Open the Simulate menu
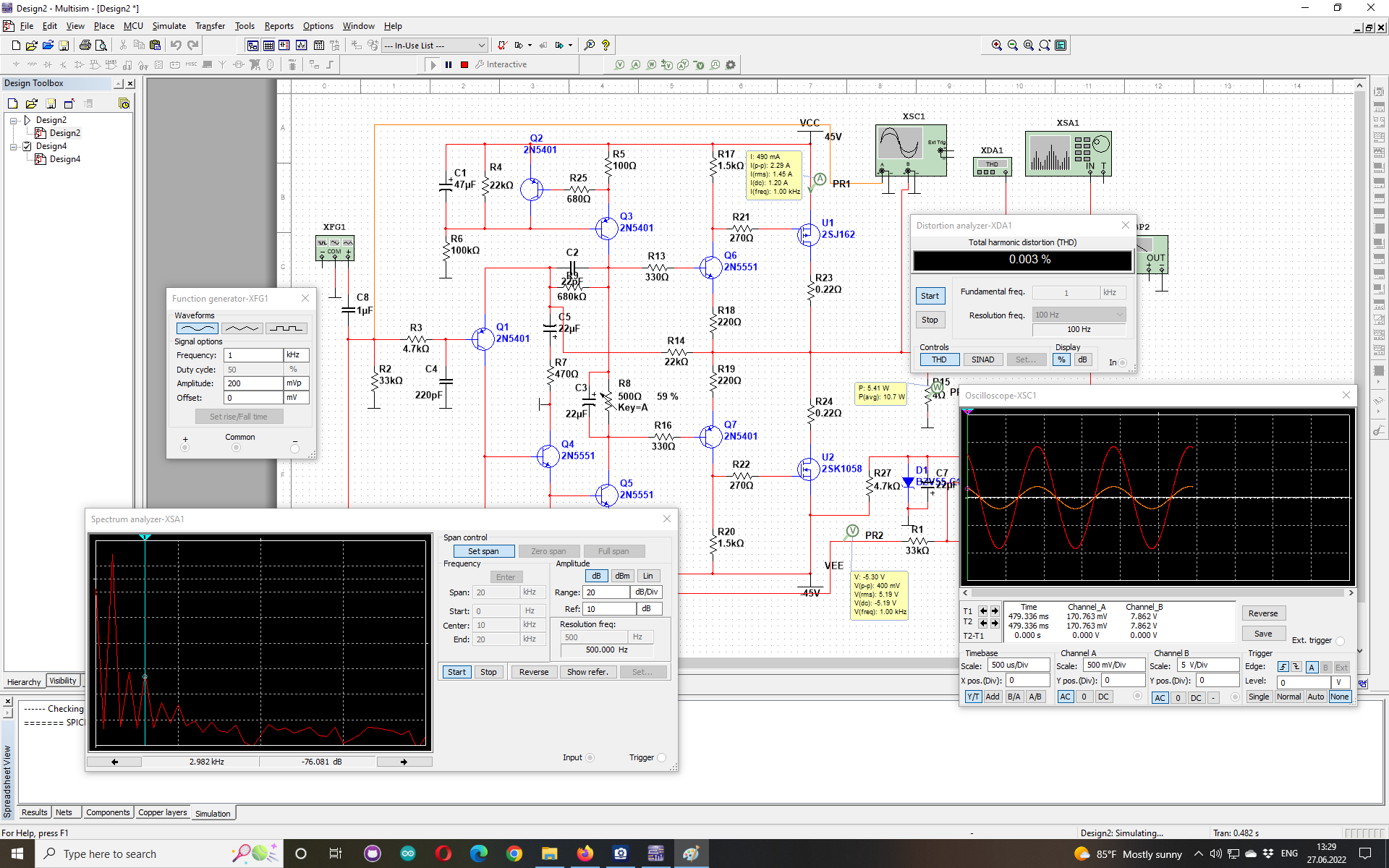Image resolution: width=1389 pixels, height=868 pixels. click(169, 25)
